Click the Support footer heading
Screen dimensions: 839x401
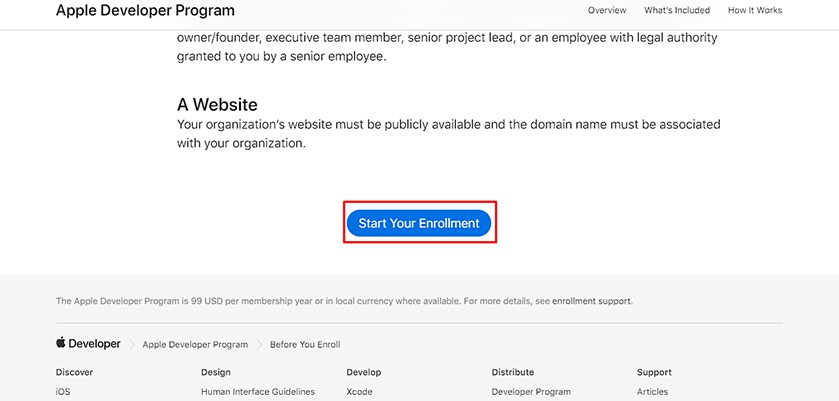[654, 372]
